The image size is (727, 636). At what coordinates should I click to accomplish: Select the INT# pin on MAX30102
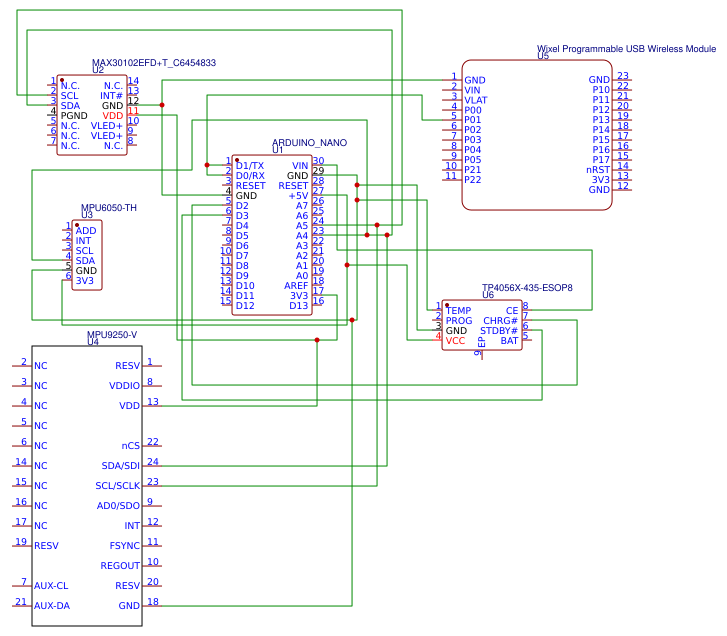(111, 95)
